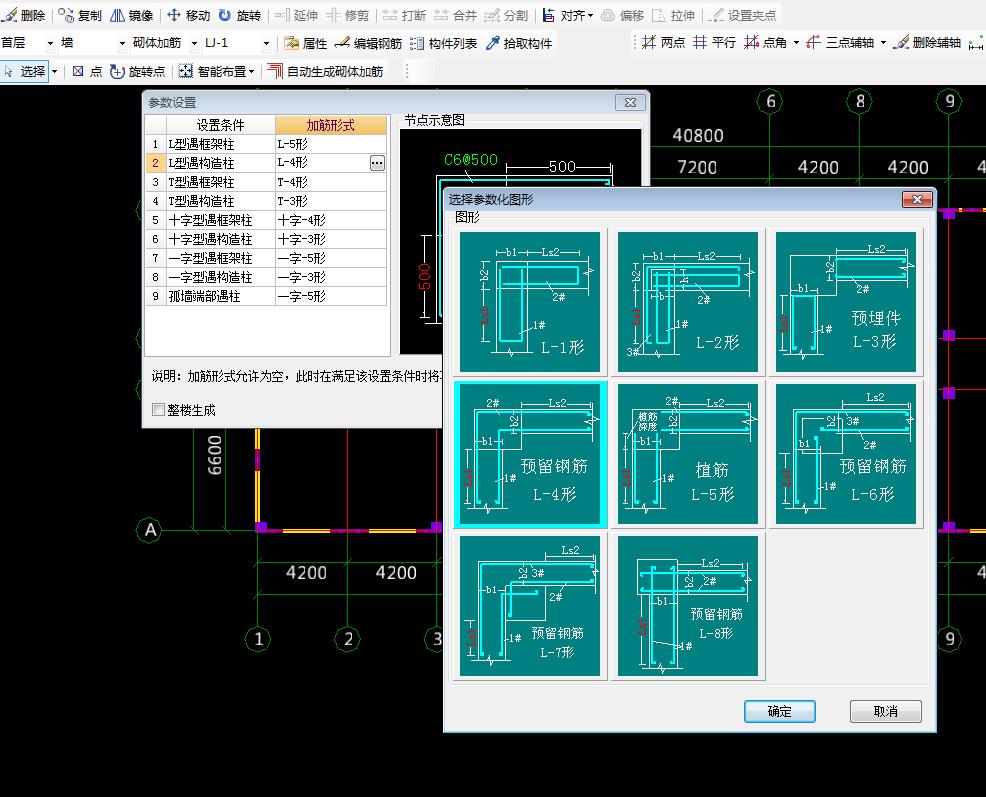Image resolution: width=986 pixels, height=797 pixels.
Task: Click the 分割 (Split) tool
Action: (506, 15)
